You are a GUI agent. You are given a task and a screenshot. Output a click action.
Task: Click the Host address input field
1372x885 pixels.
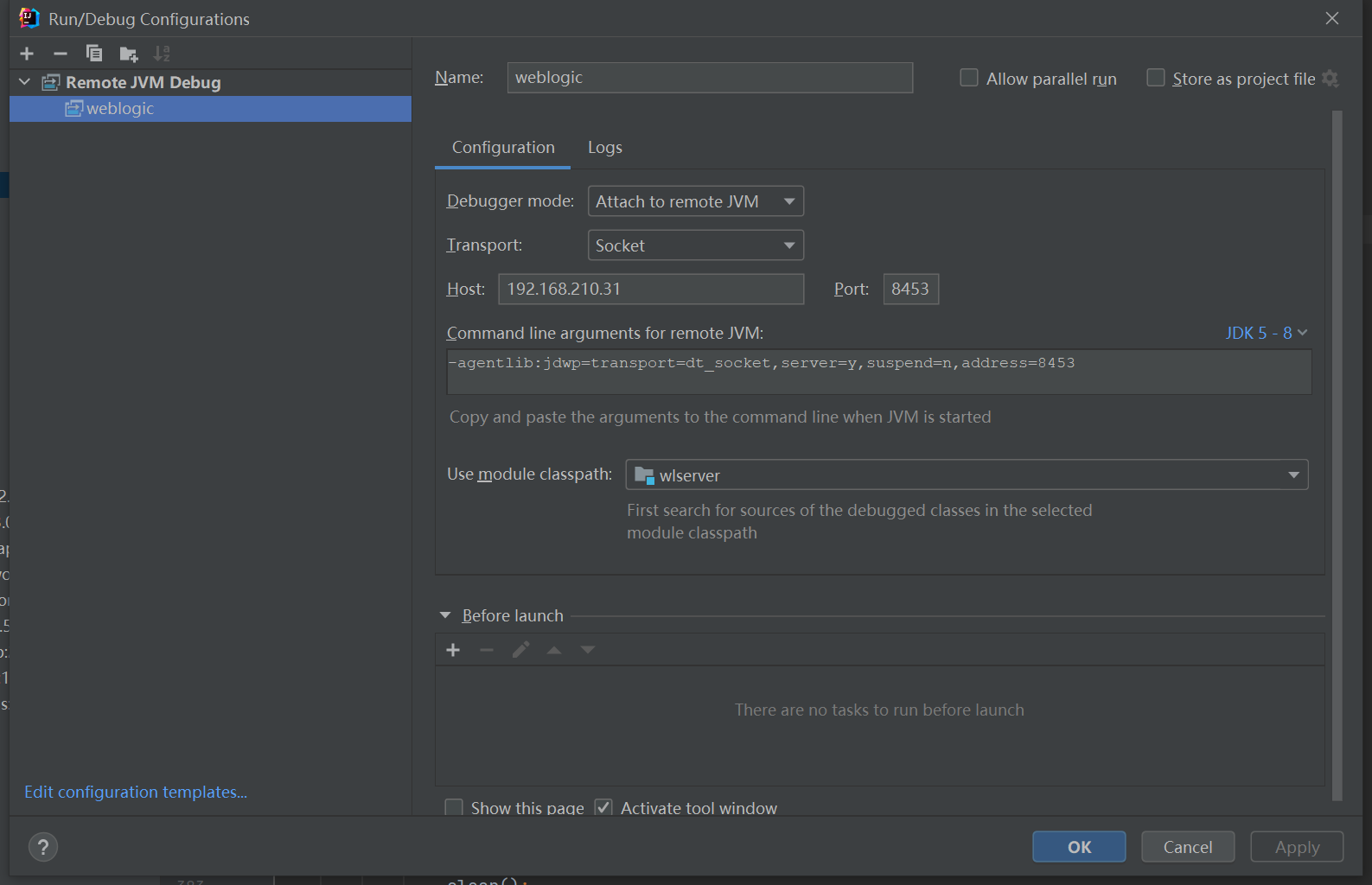[650, 290]
